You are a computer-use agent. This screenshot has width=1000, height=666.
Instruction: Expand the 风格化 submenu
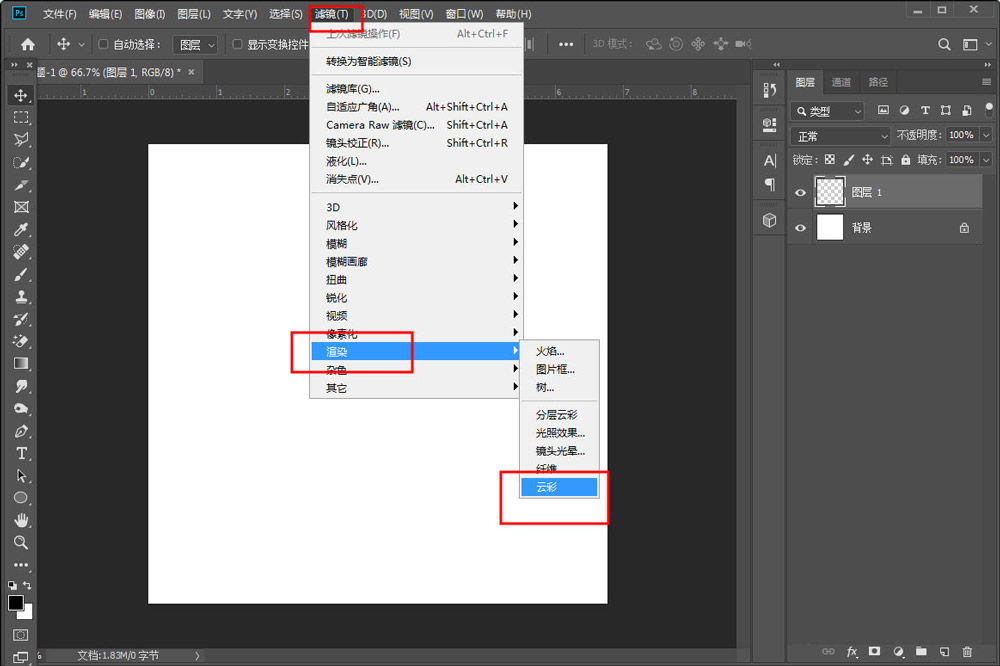(416, 225)
